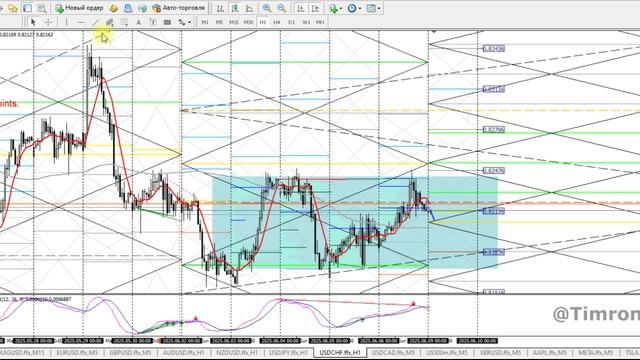640x360 pixels.
Task: Toggle the highlighted Market Watch panel icon
Action: point(27,8)
